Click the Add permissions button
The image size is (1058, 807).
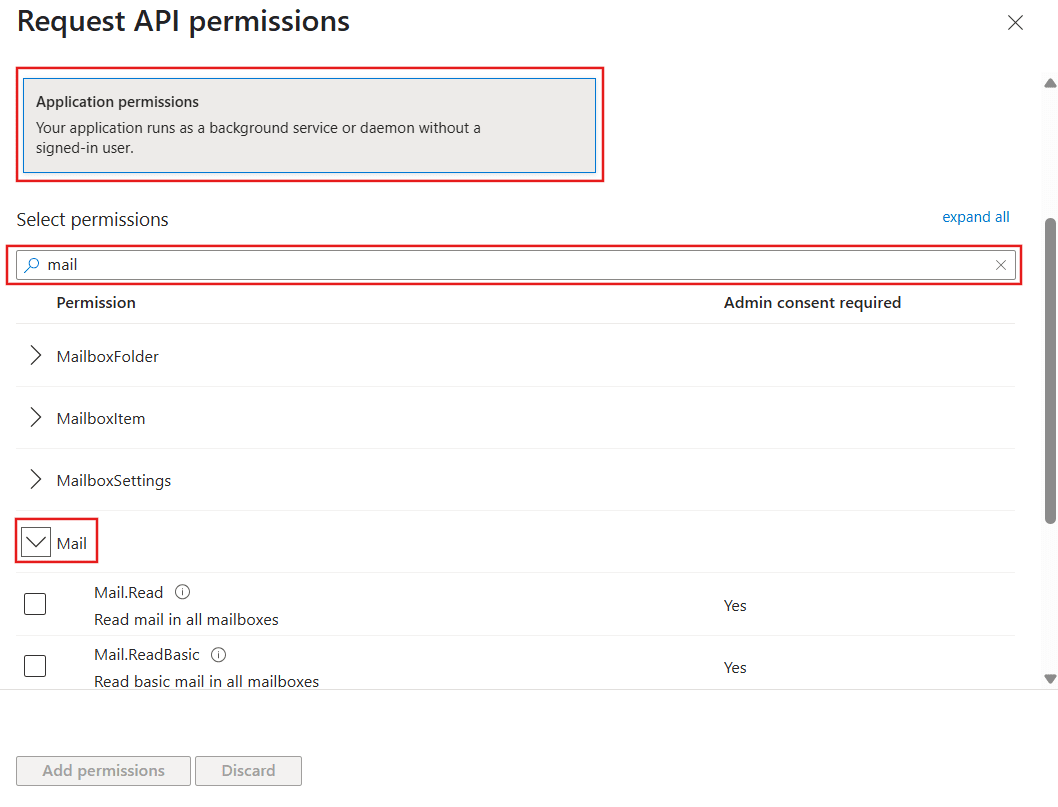click(x=103, y=771)
